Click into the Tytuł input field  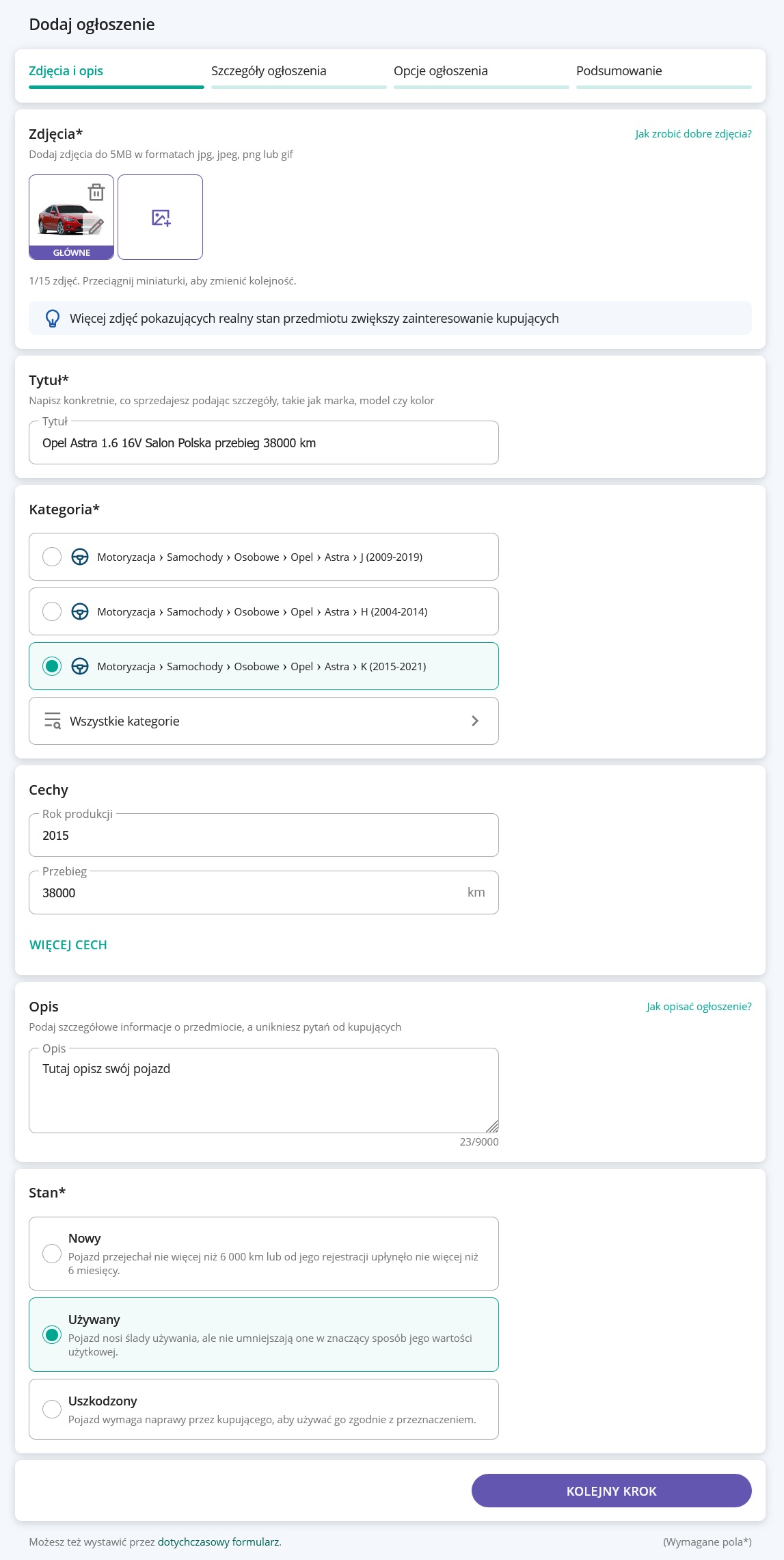[263, 443]
